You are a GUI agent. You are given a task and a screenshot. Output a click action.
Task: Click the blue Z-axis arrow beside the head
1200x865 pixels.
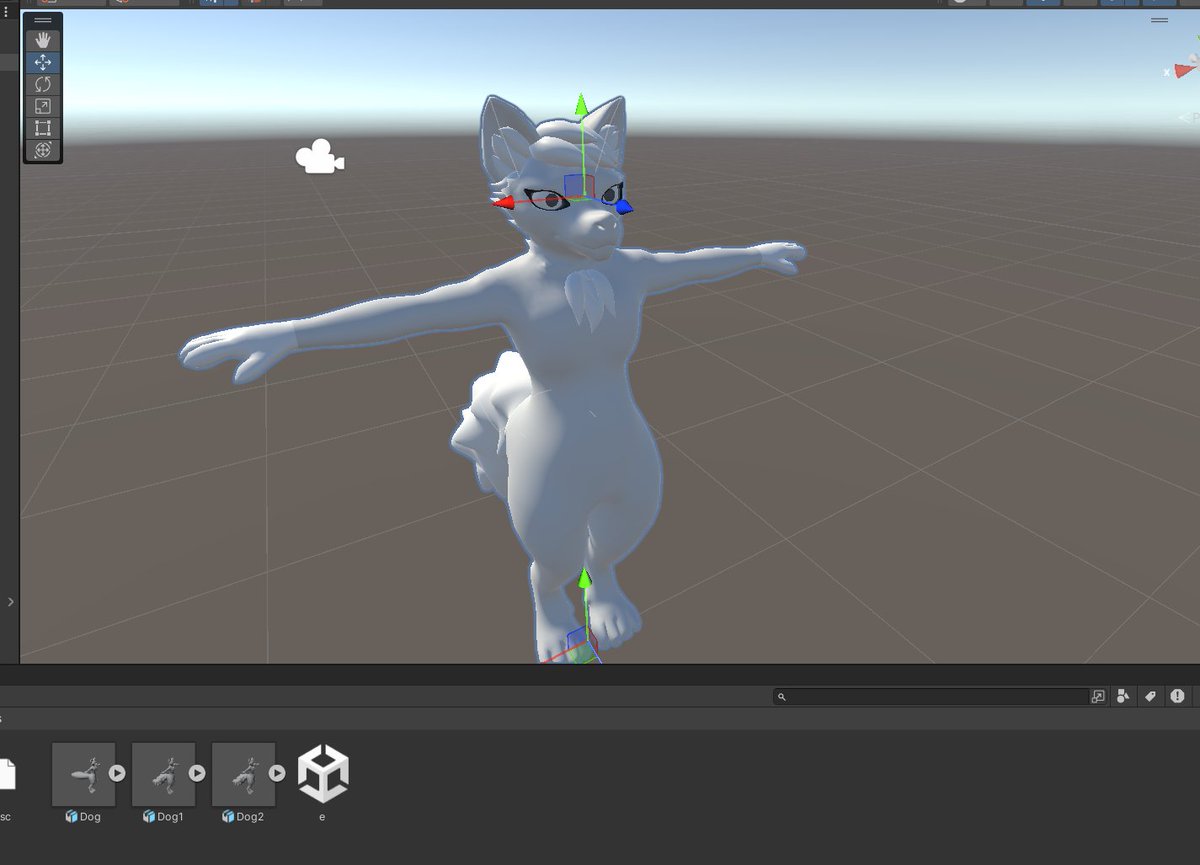click(624, 207)
